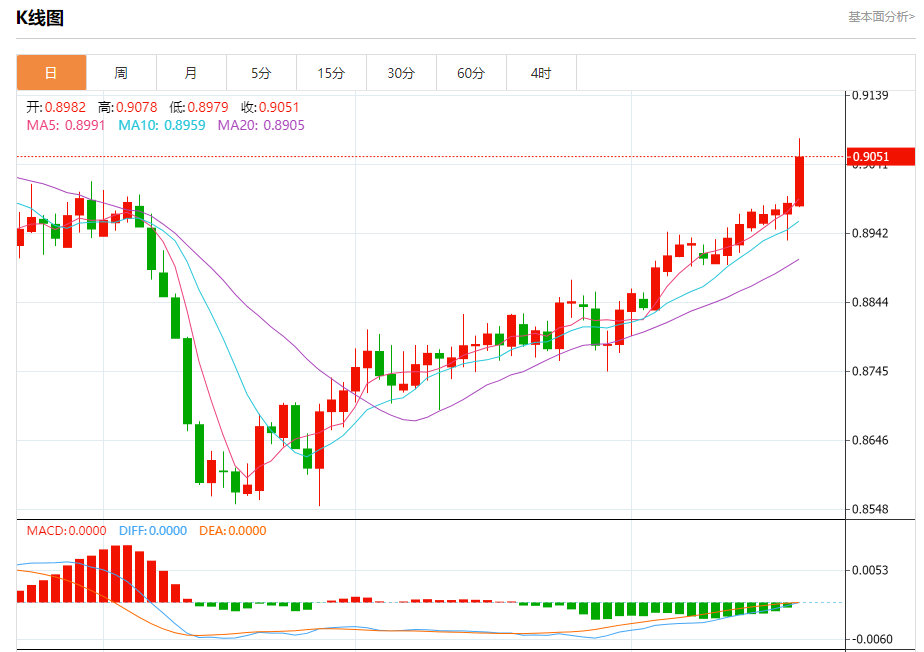Screen dimensions: 924x652
Task: Click the latest tall red candlestick
Action: pyautogui.click(x=800, y=181)
